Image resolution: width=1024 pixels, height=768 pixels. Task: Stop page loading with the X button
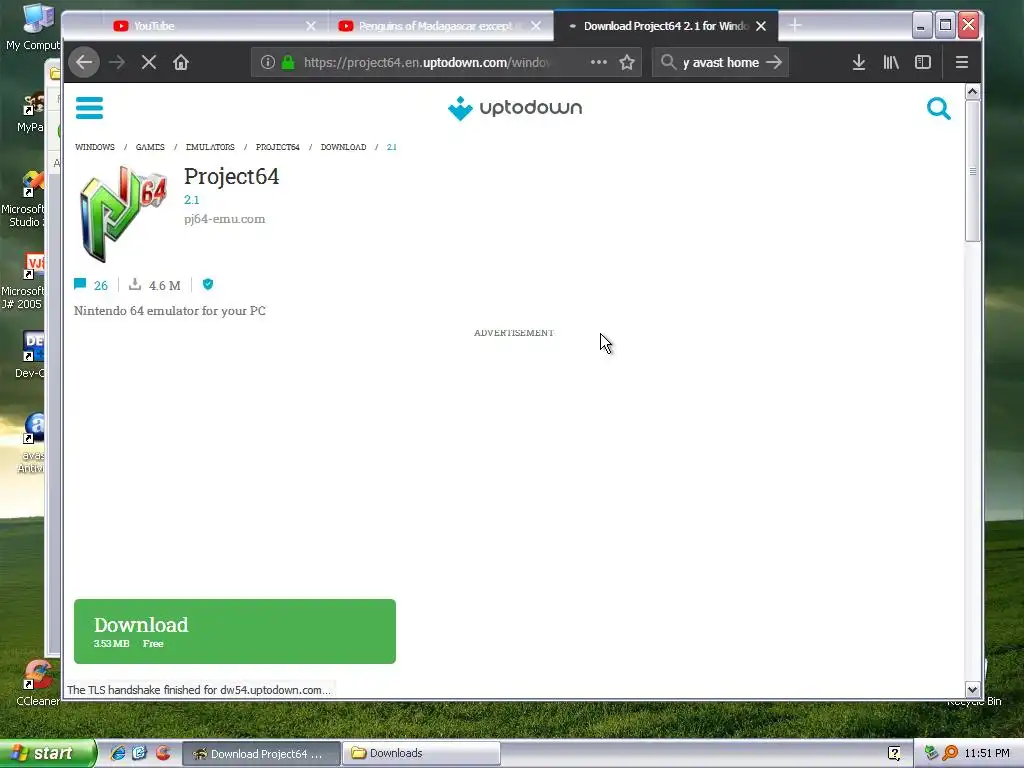coord(149,63)
